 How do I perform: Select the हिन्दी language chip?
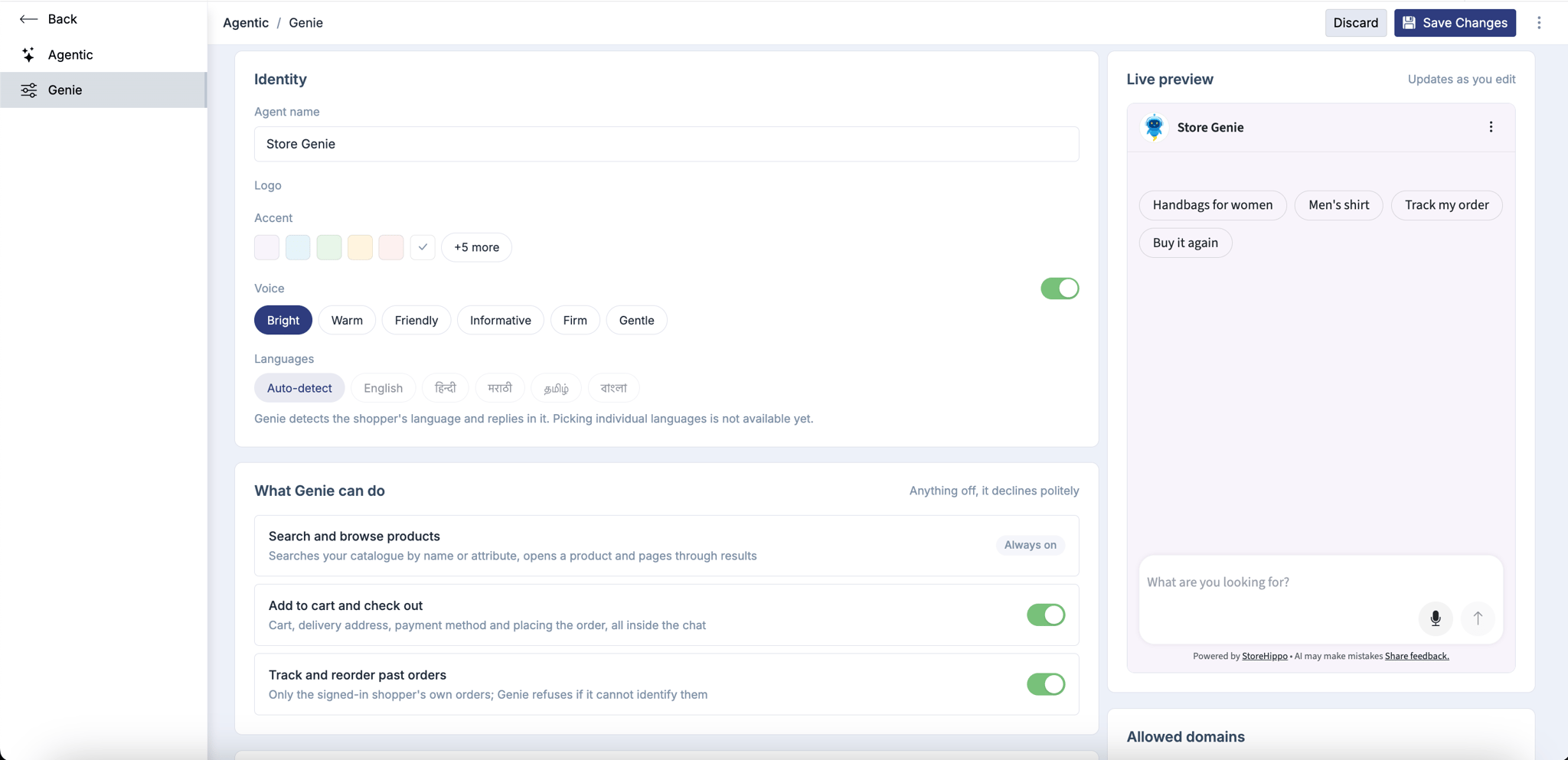(x=446, y=388)
